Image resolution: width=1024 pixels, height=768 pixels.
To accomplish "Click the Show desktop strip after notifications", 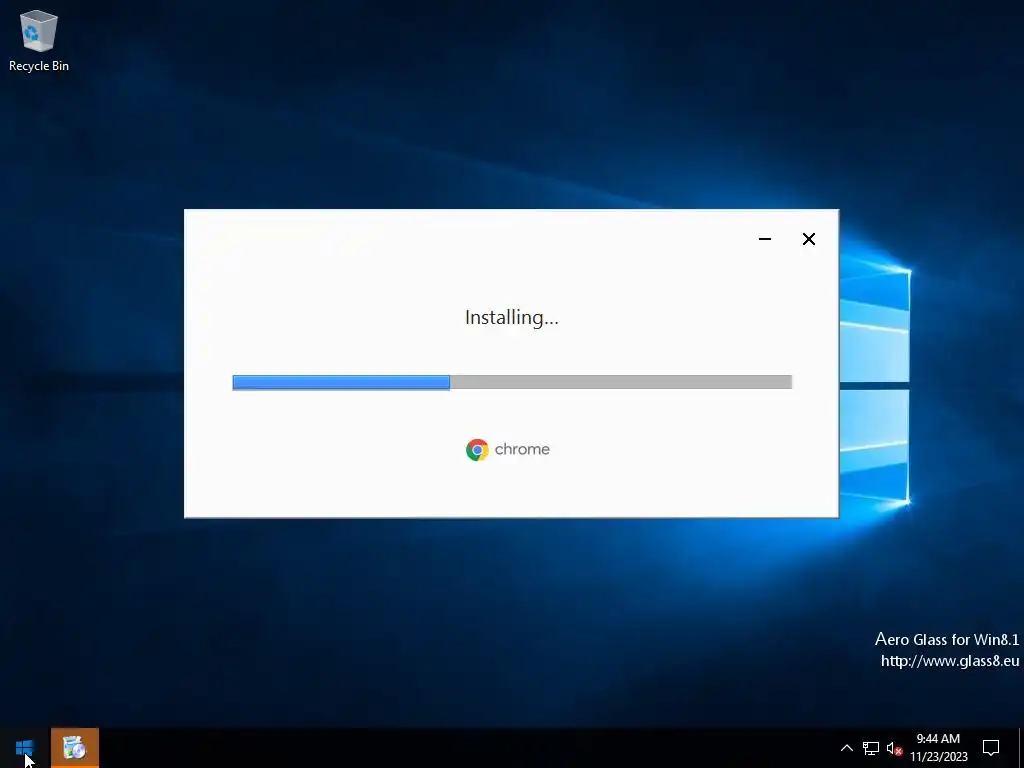I will coord(1021,748).
